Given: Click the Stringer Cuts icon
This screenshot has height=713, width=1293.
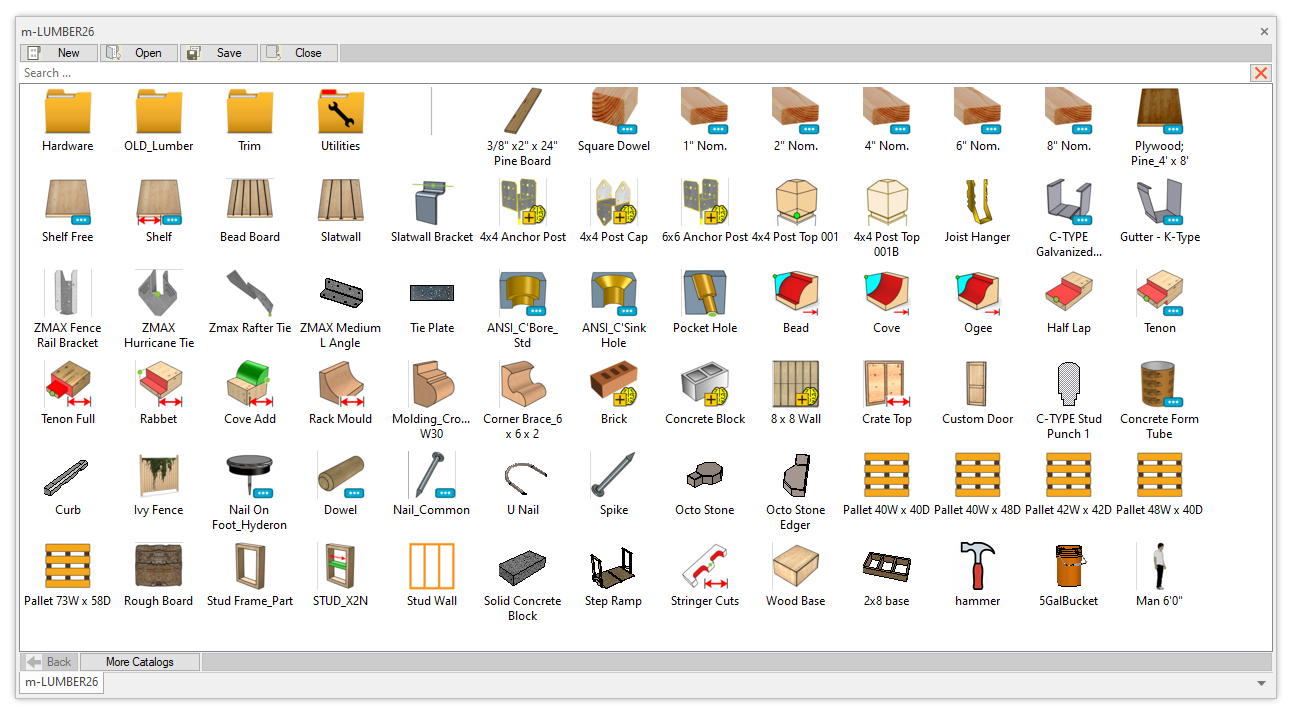Looking at the screenshot, I should click(704, 567).
